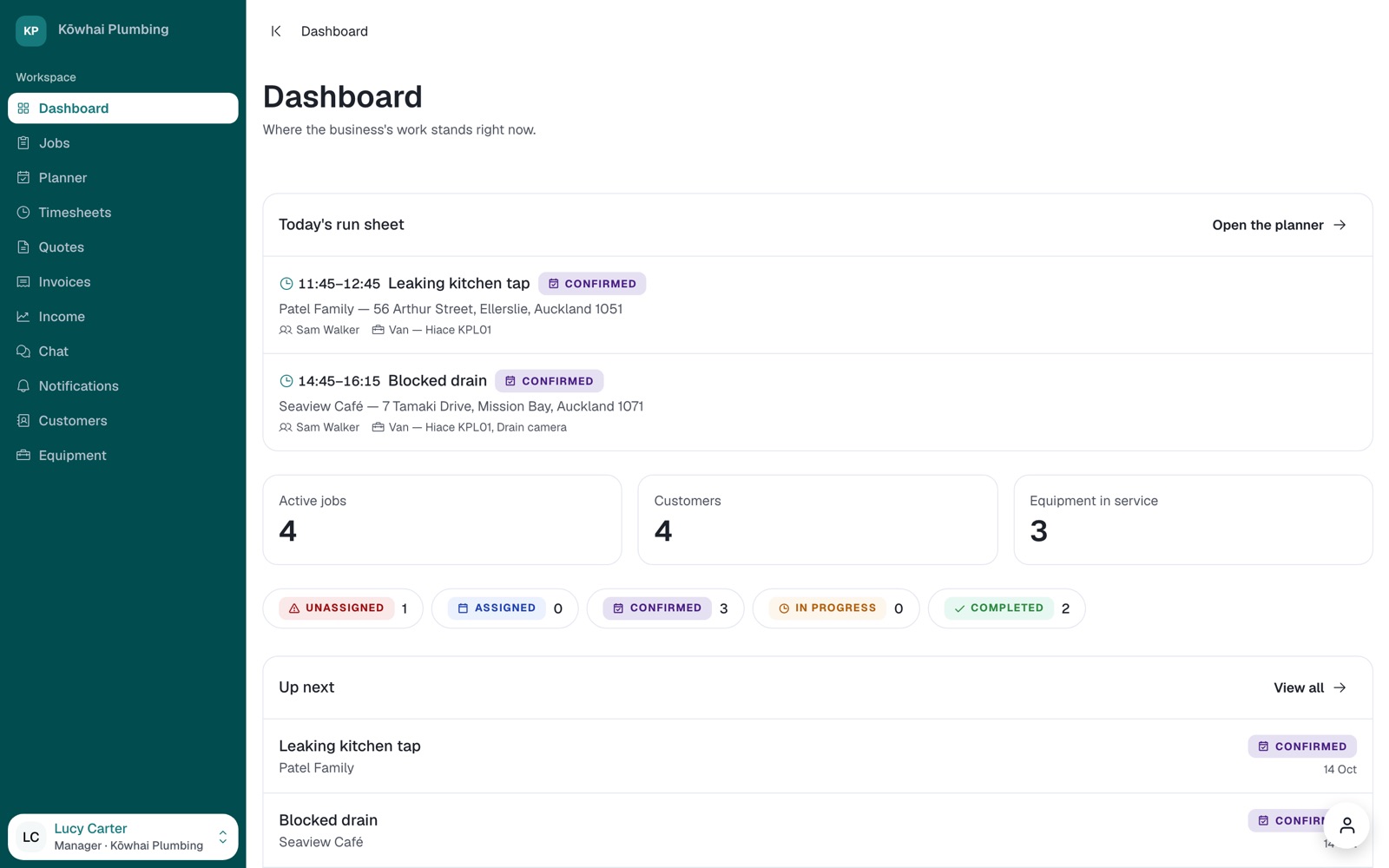Click the floating person icon button
Screen dimensions: 1389x868
click(1346, 825)
